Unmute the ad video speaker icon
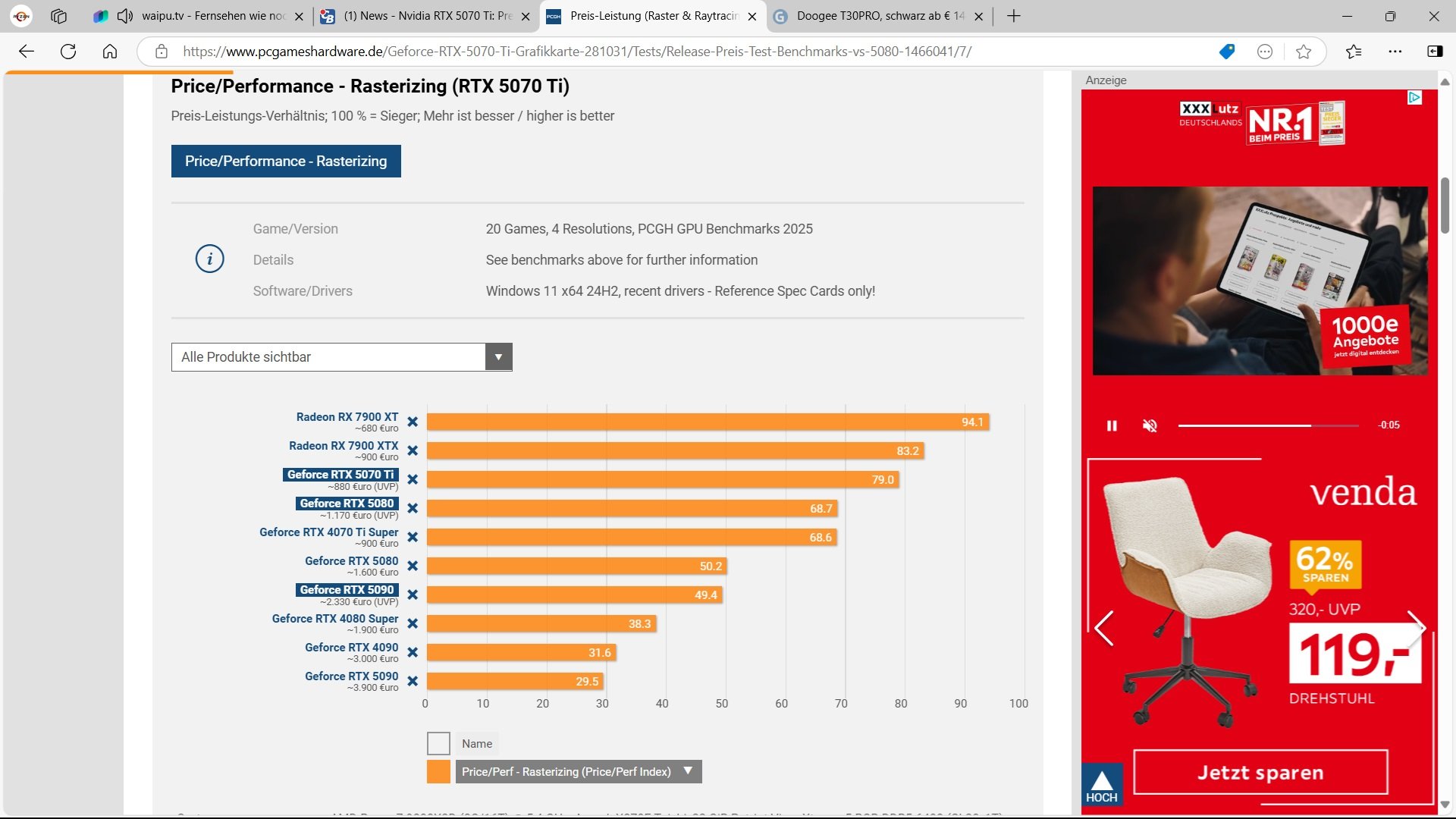 pyautogui.click(x=1150, y=425)
